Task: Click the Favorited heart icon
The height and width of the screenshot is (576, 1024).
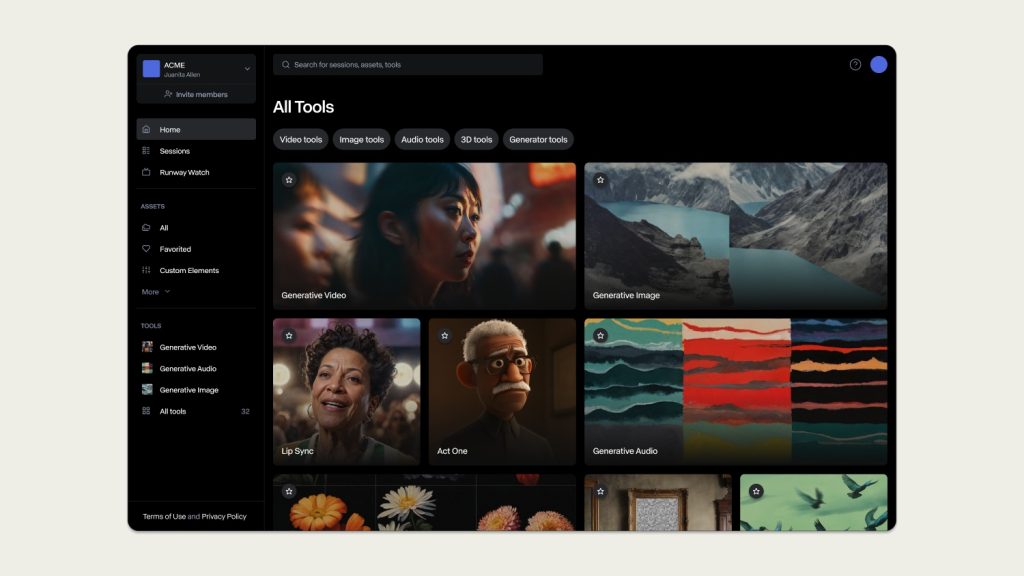Action: point(146,249)
